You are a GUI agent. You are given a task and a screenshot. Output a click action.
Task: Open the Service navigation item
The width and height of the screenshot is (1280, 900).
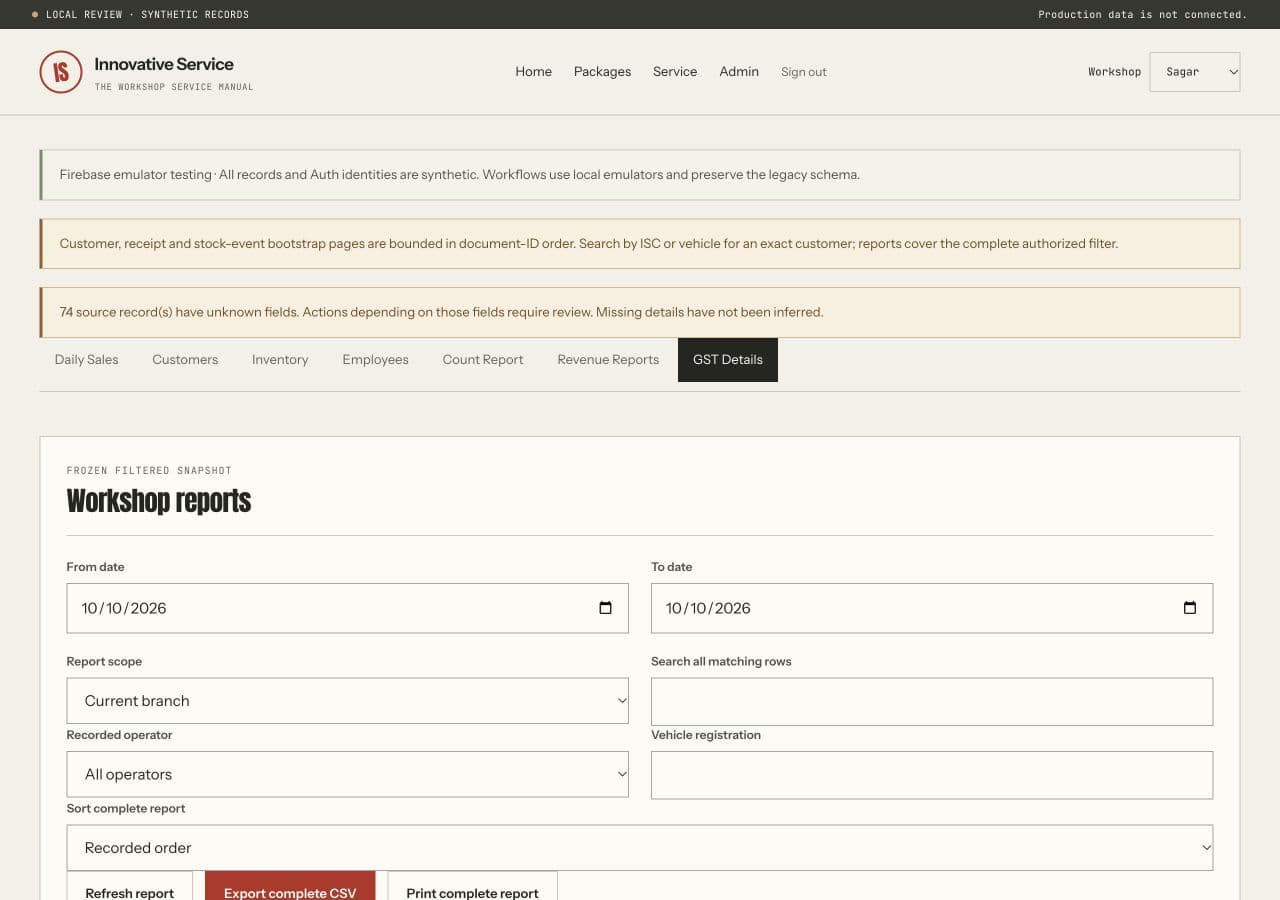pos(675,72)
